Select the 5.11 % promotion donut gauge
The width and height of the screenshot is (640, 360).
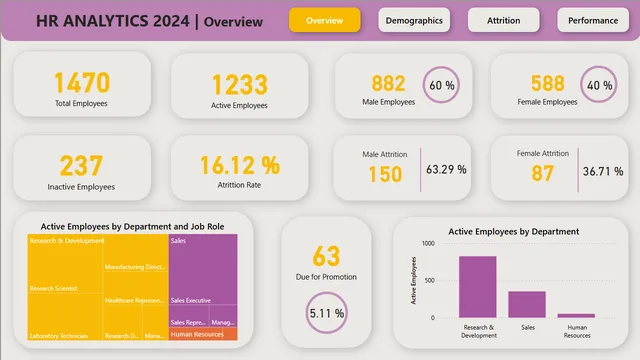(x=327, y=313)
